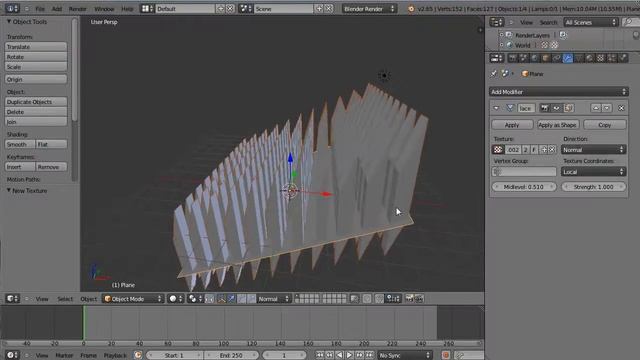Viewport: 640px width, 360px height.
Task: Open the World properties tab icon
Action: tap(535, 58)
